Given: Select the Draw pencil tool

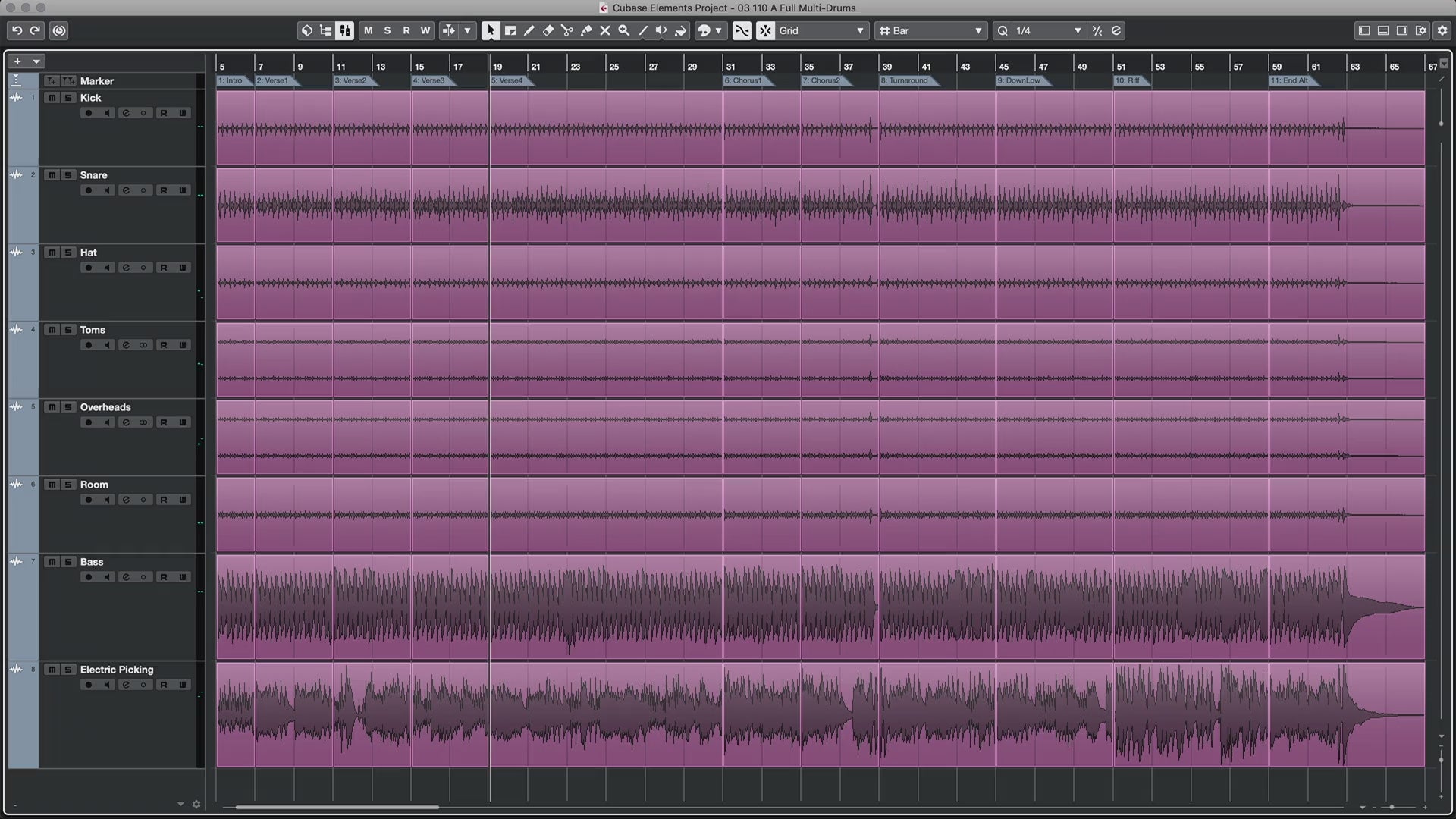Looking at the screenshot, I should (529, 30).
